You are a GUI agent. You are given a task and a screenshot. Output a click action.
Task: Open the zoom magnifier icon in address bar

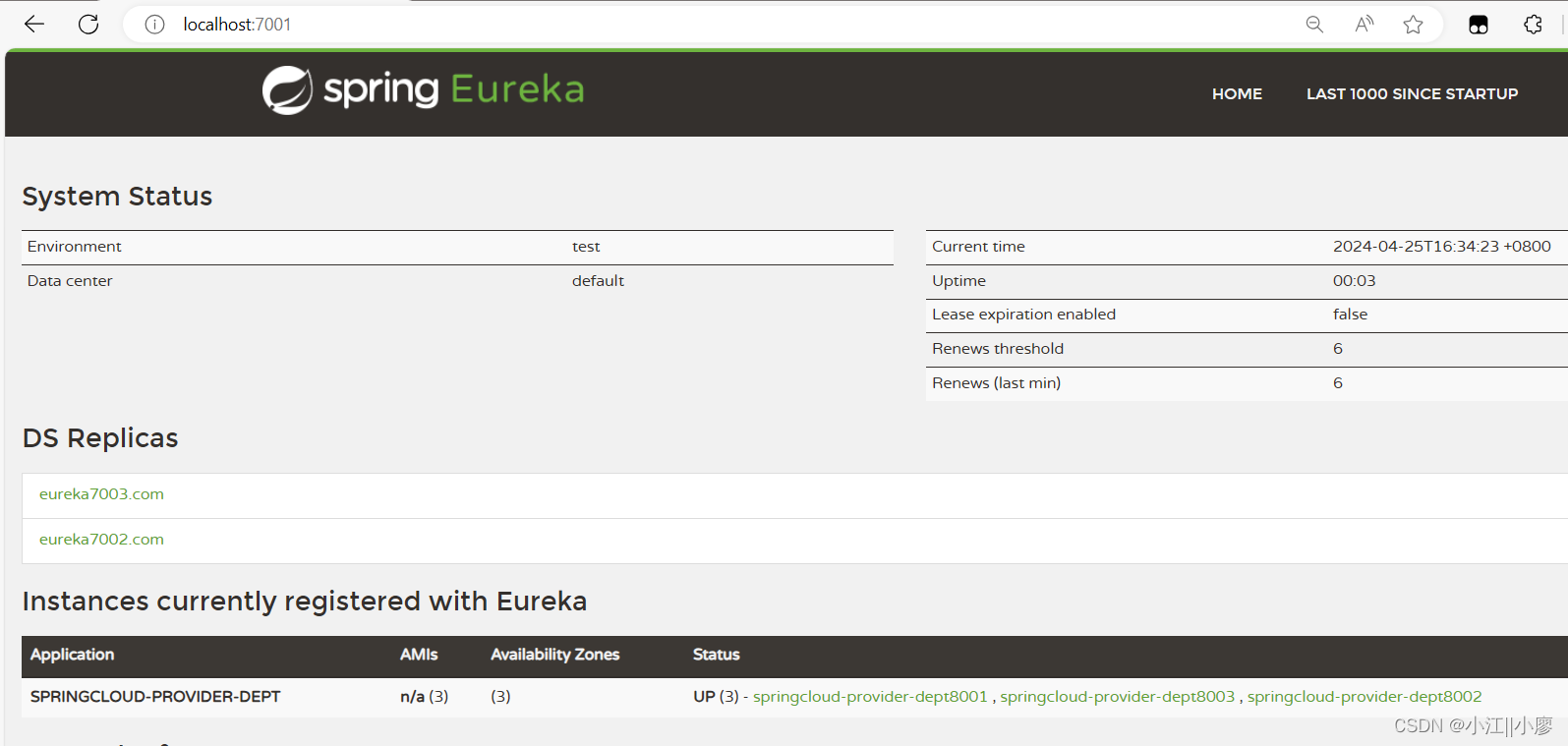pyautogui.click(x=1314, y=25)
